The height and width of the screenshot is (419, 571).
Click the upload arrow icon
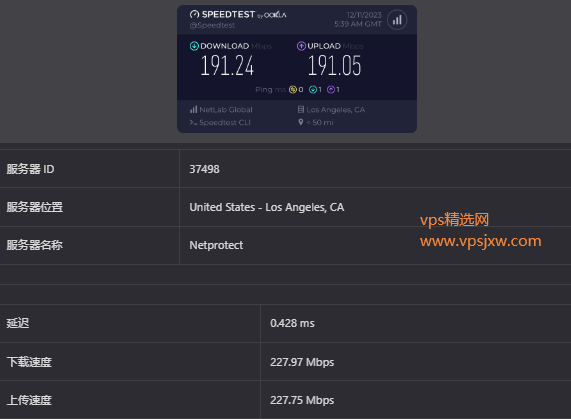click(301, 46)
